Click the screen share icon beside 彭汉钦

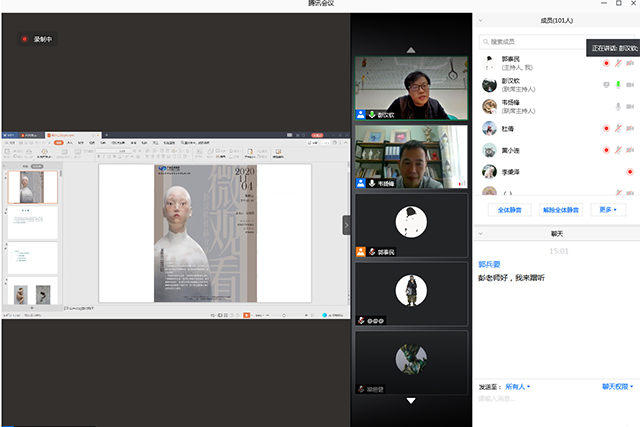(x=606, y=84)
